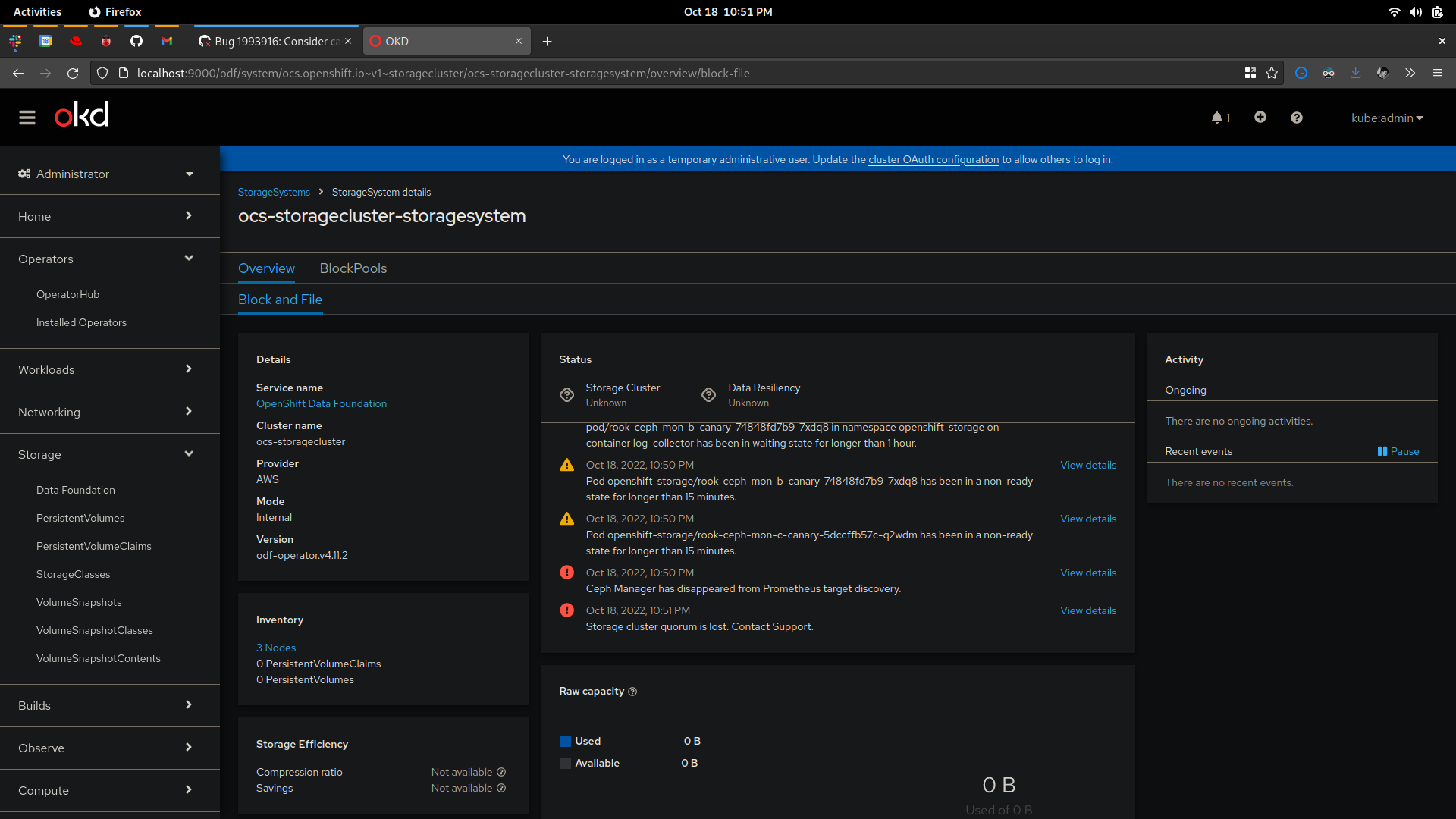1456x819 pixels.
Task: Select the Block and File tab
Action: [x=280, y=300]
